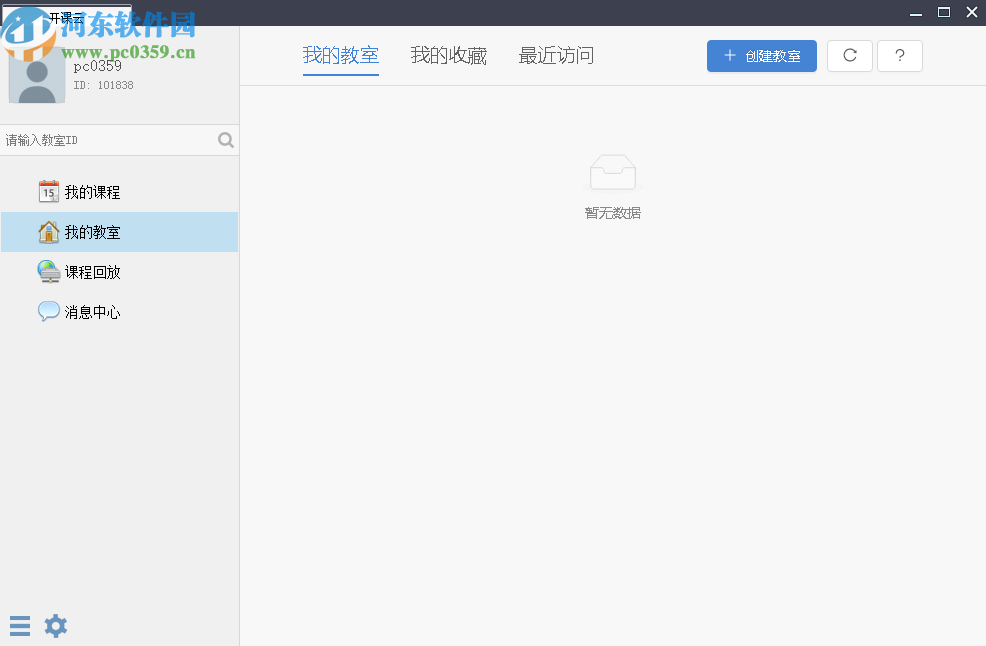The height and width of the screenshot is (646, 986).
Task: Select the 我的教室 tab header
Action: (341, 56)
